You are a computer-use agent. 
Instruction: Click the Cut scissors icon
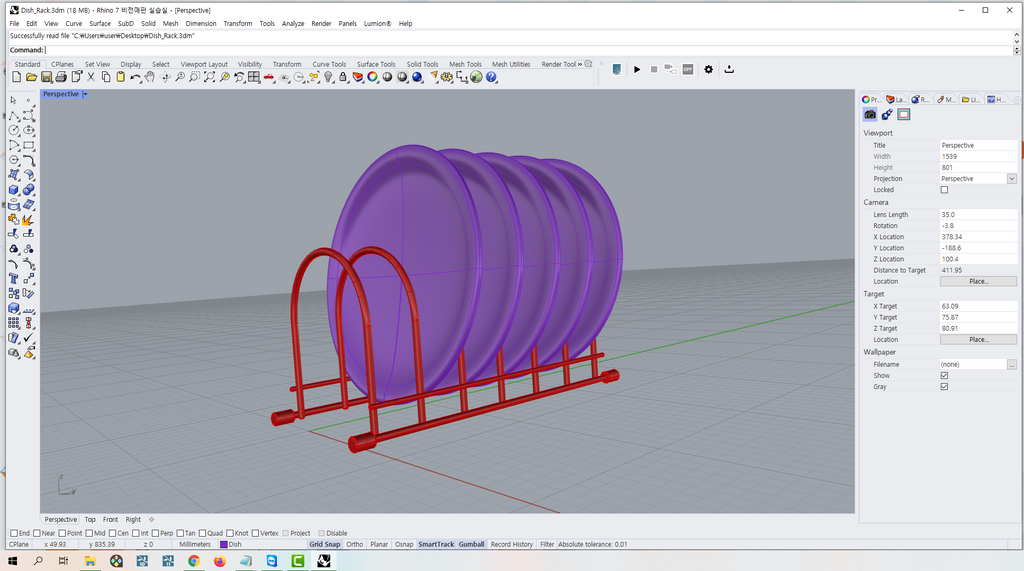(91, 77)
